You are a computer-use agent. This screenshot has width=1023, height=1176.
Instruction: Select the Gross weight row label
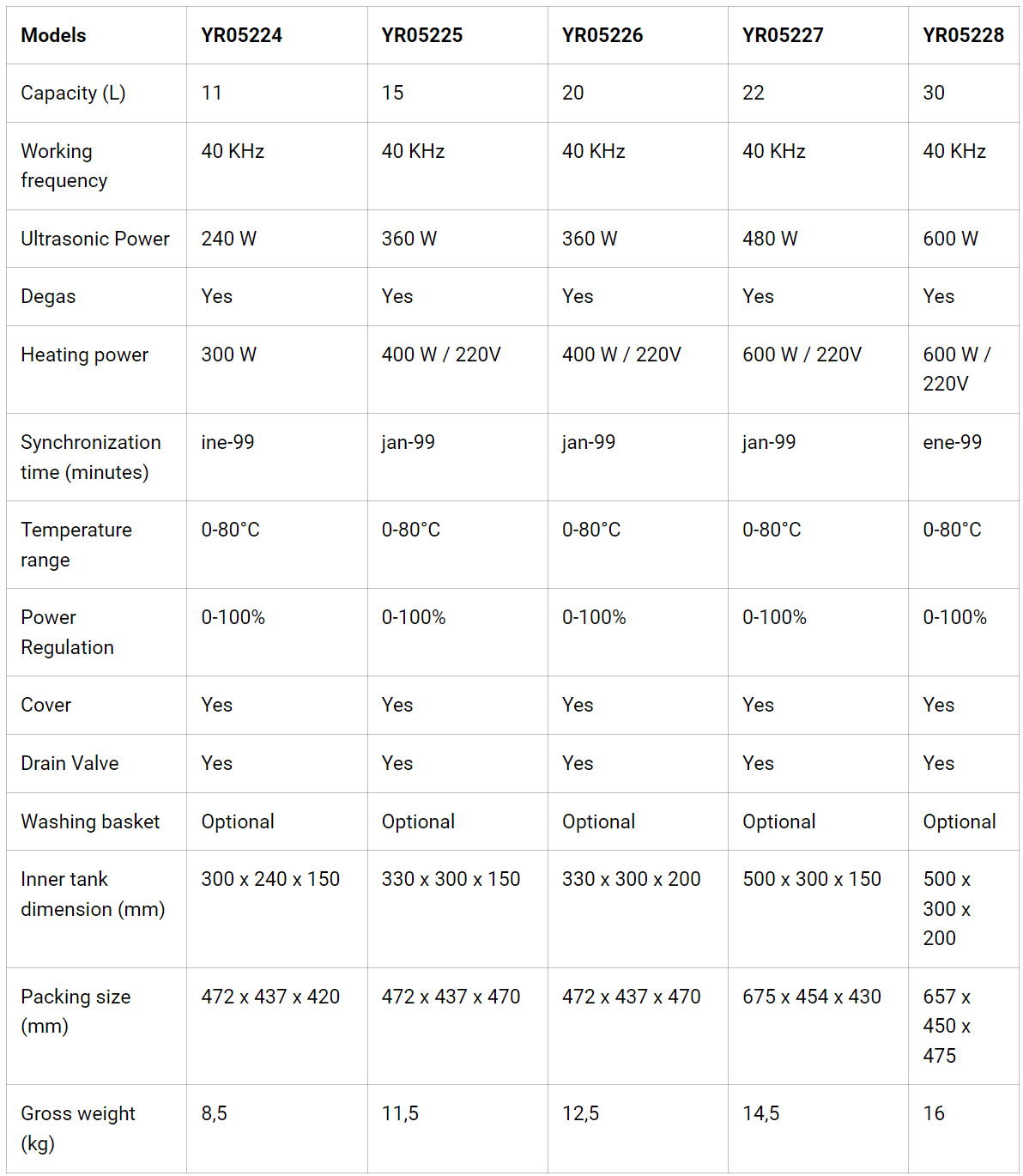click(77, 1128)
